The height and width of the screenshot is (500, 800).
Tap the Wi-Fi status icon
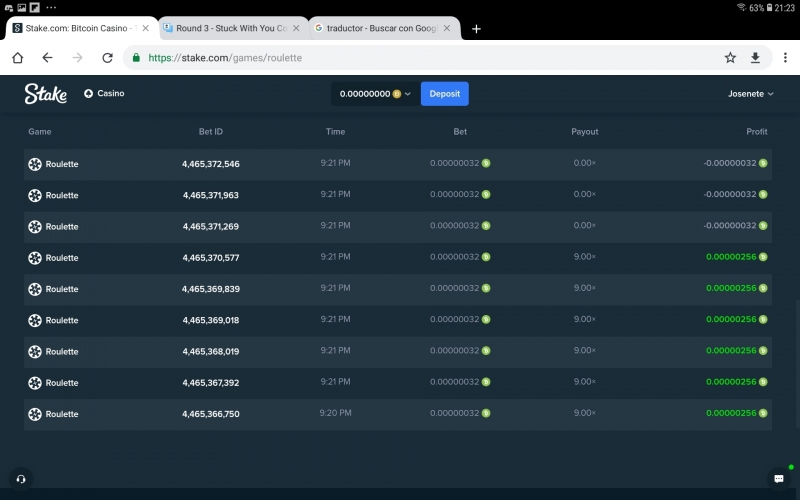(x=741, y=7)
